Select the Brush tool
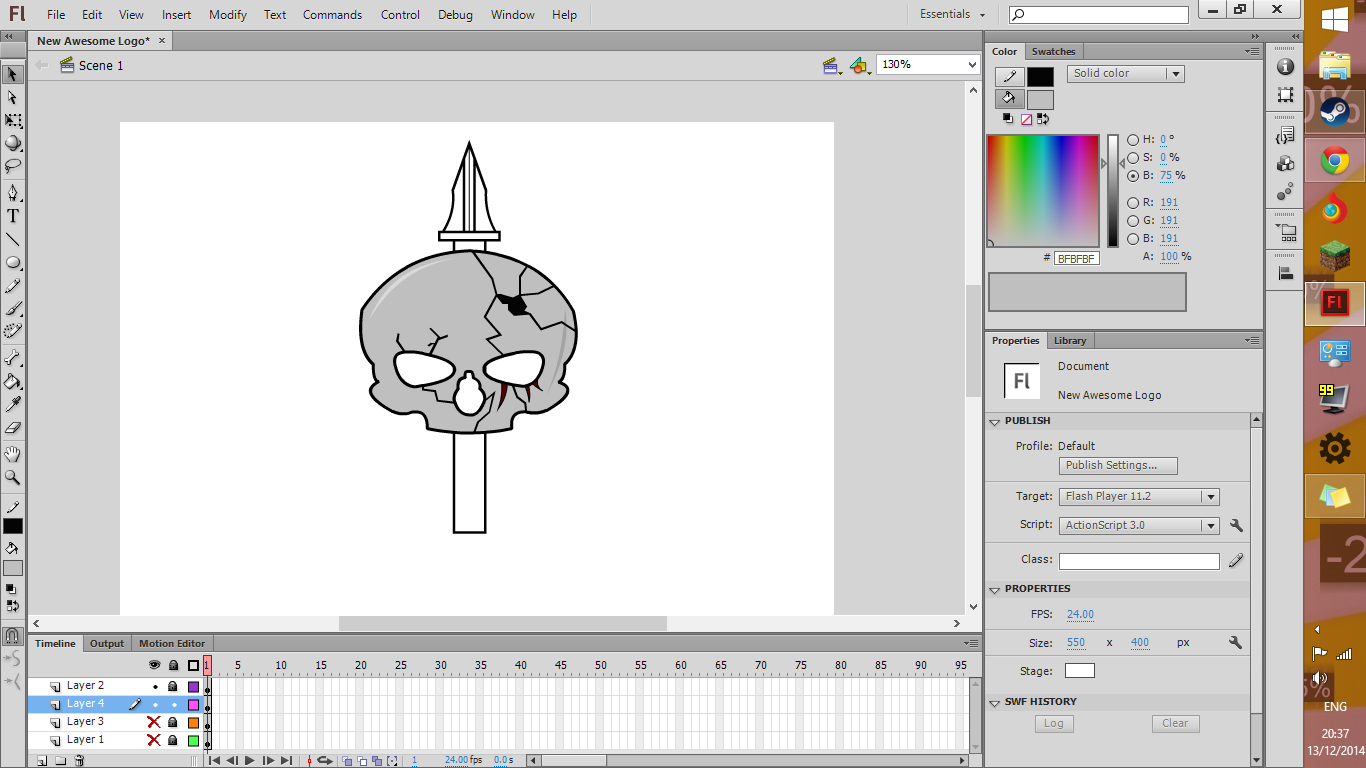The width and height of the screenshot is (1366, 768). coord(13,308)
